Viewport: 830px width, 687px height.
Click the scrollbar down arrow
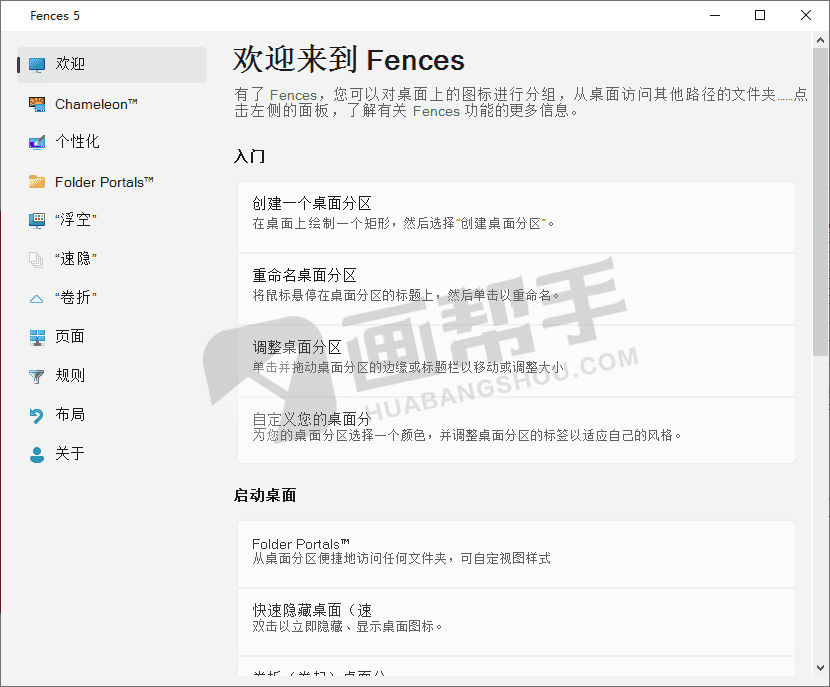820,668
